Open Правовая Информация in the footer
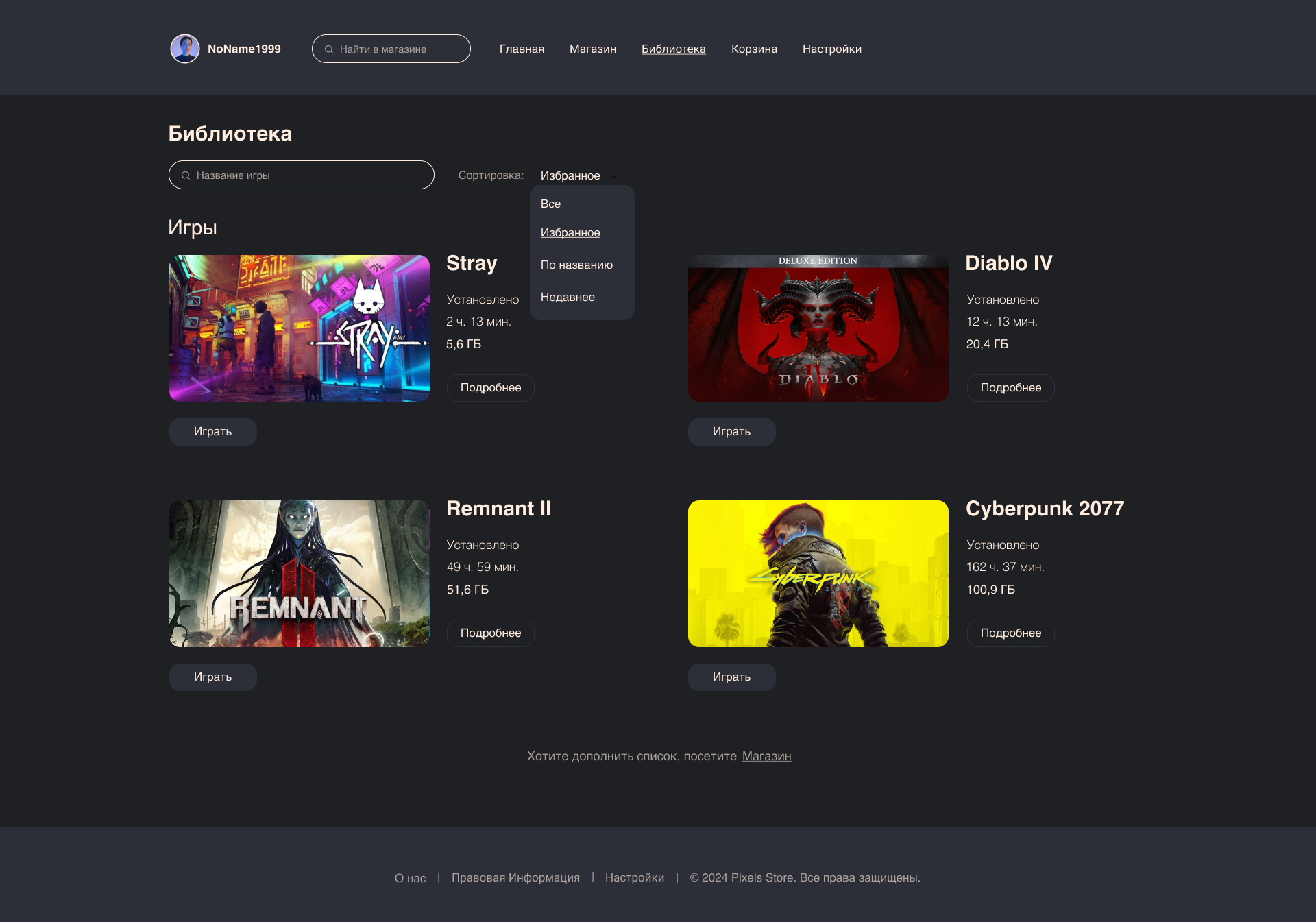This screenshot has height=922, width=1316. pyautogui.click(x=516, y=877)
